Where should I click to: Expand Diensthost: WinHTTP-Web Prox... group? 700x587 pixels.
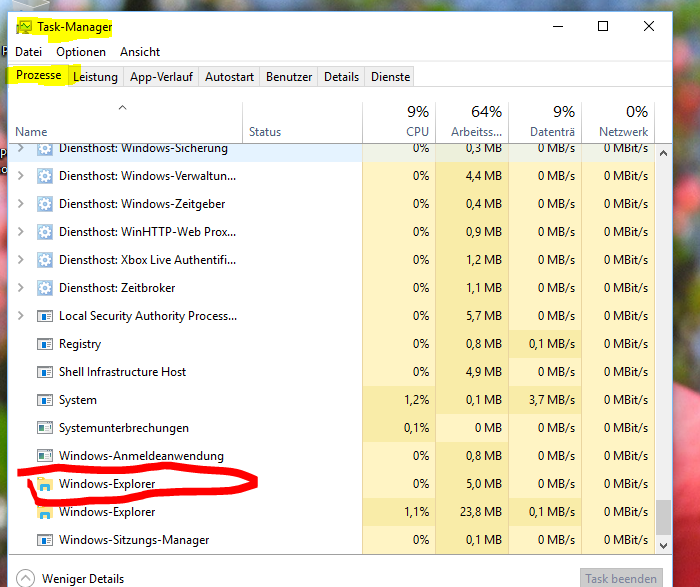(21, 232)
